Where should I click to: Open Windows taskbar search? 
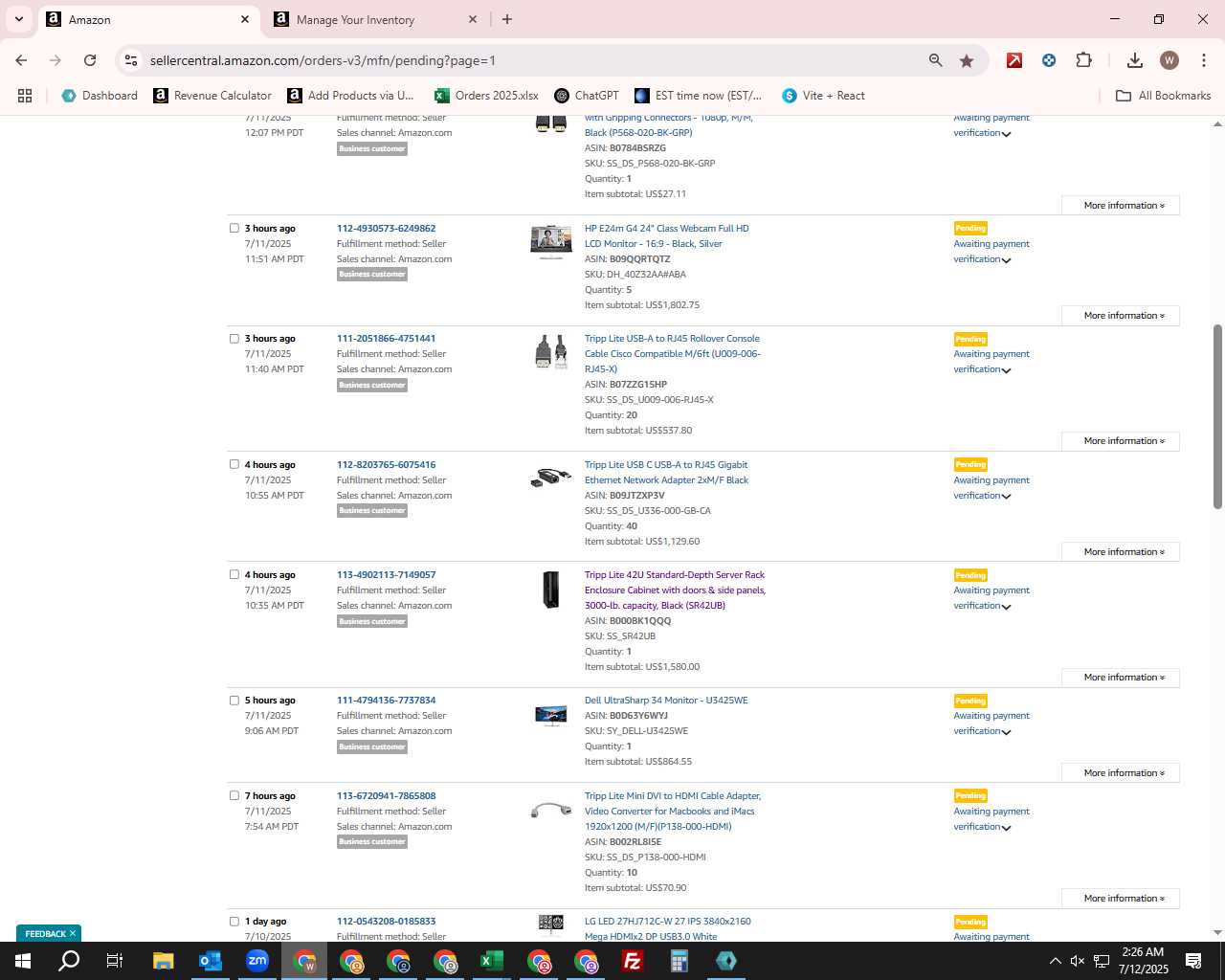(69, 961)
